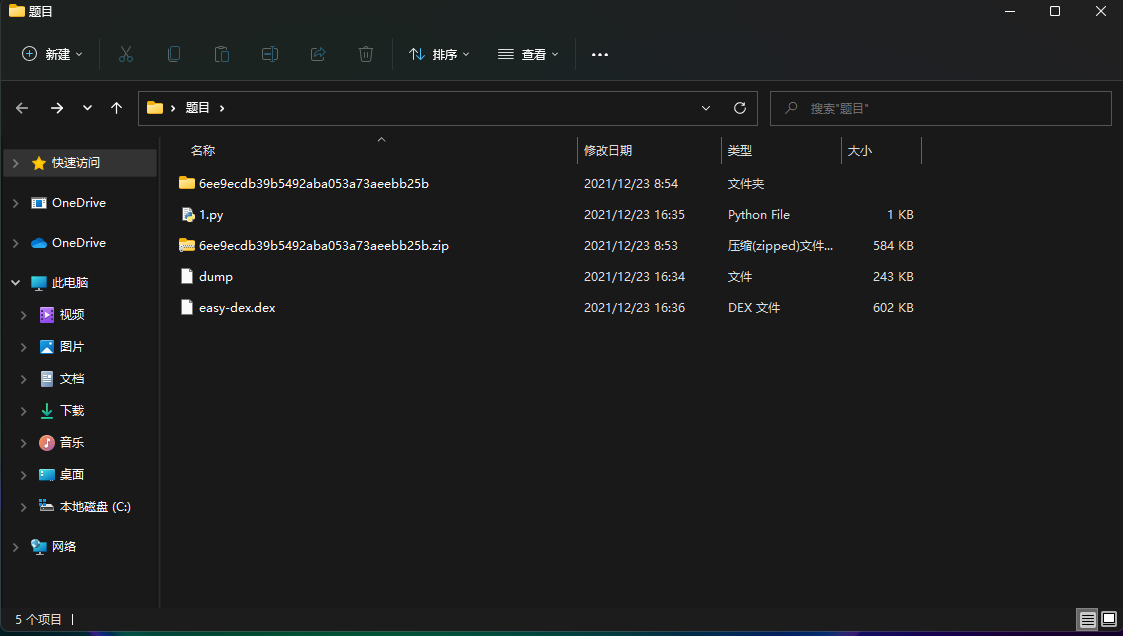Sort by 大小 column header
The height and width of the screenshot is (636, 1123).
(859, 150)
